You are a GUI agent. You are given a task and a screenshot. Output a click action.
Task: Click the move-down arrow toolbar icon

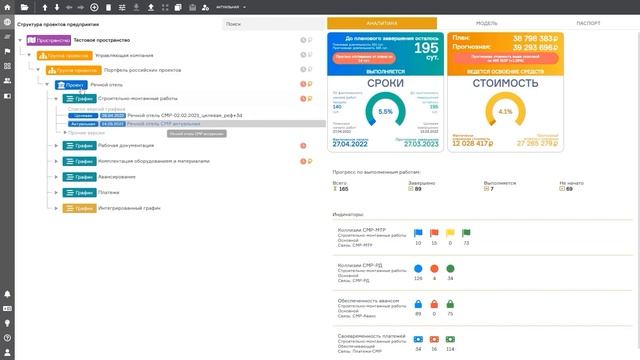(57, 7)
